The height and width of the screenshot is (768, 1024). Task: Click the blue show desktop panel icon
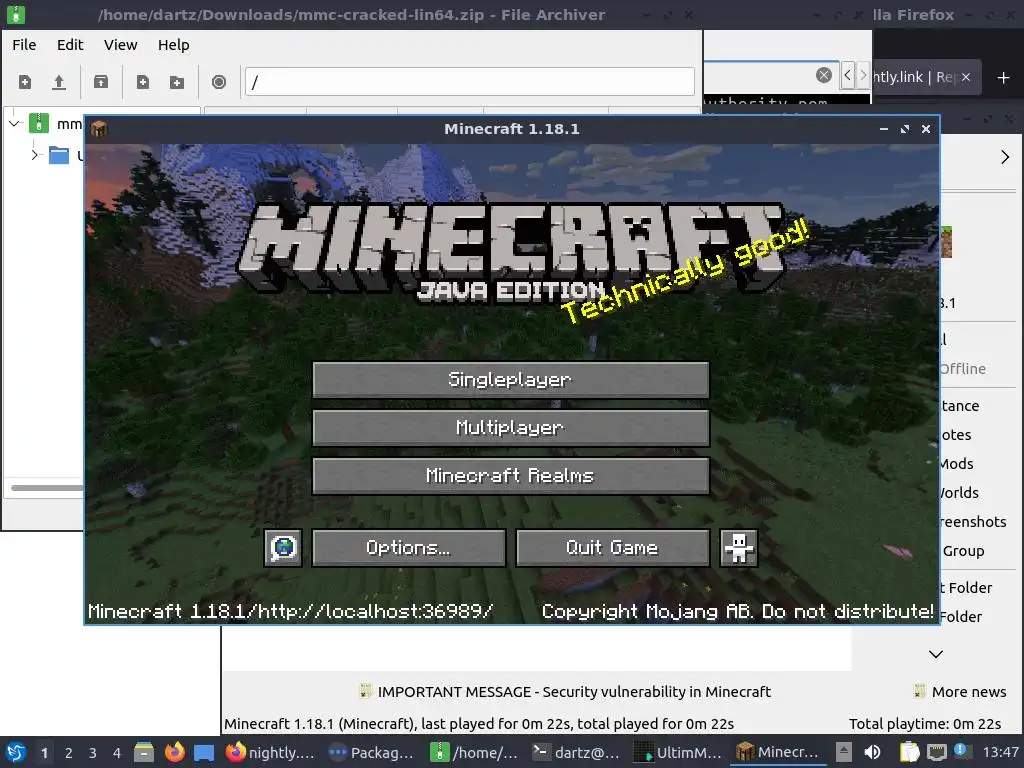tap(204, 752)
